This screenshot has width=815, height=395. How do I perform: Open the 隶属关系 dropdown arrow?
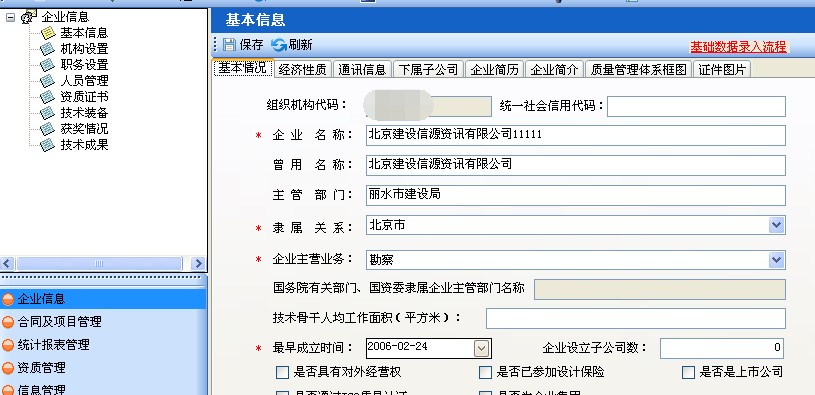(776, 225)
